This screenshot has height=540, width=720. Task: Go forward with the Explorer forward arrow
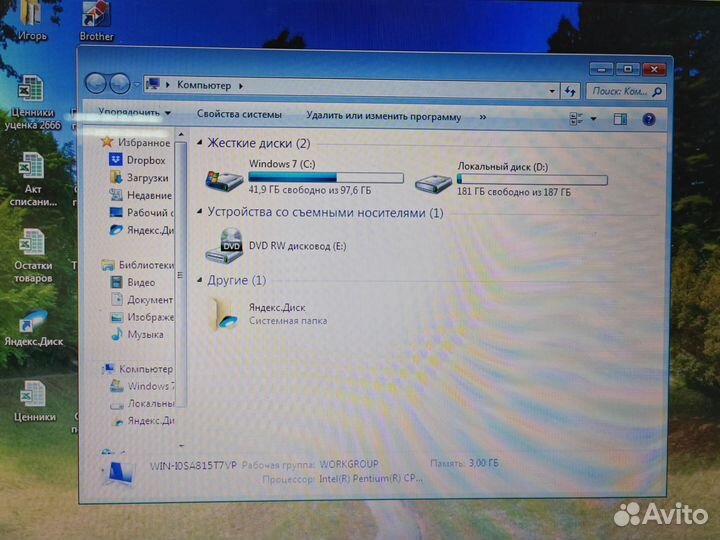(120, 84)
